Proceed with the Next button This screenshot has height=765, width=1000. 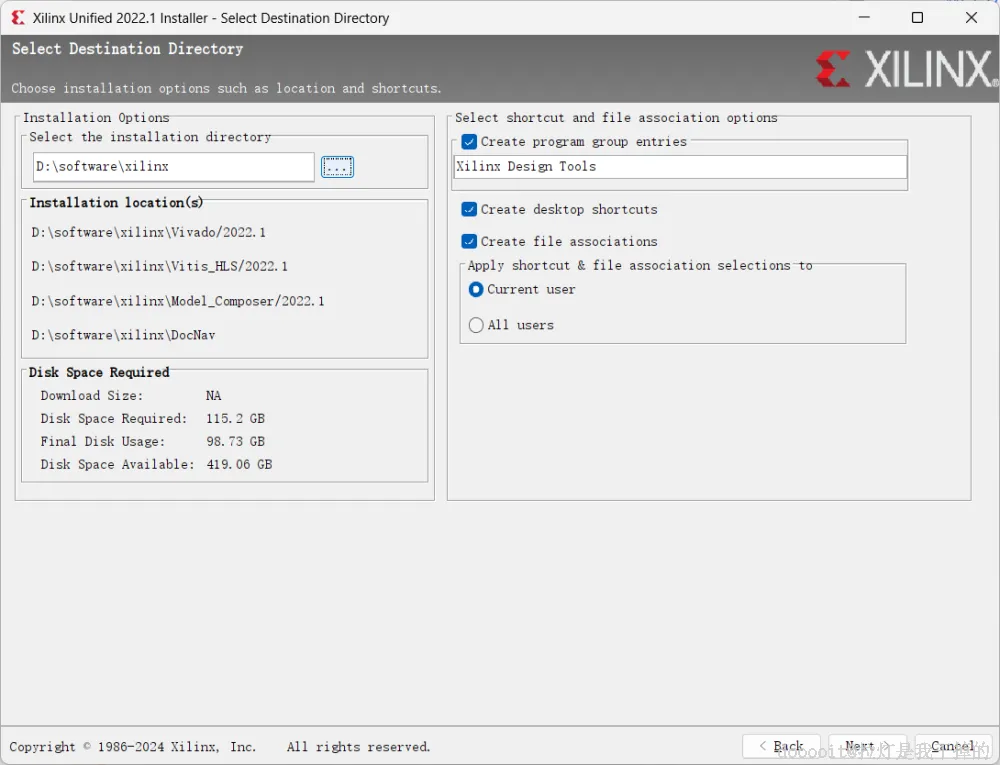867,747
